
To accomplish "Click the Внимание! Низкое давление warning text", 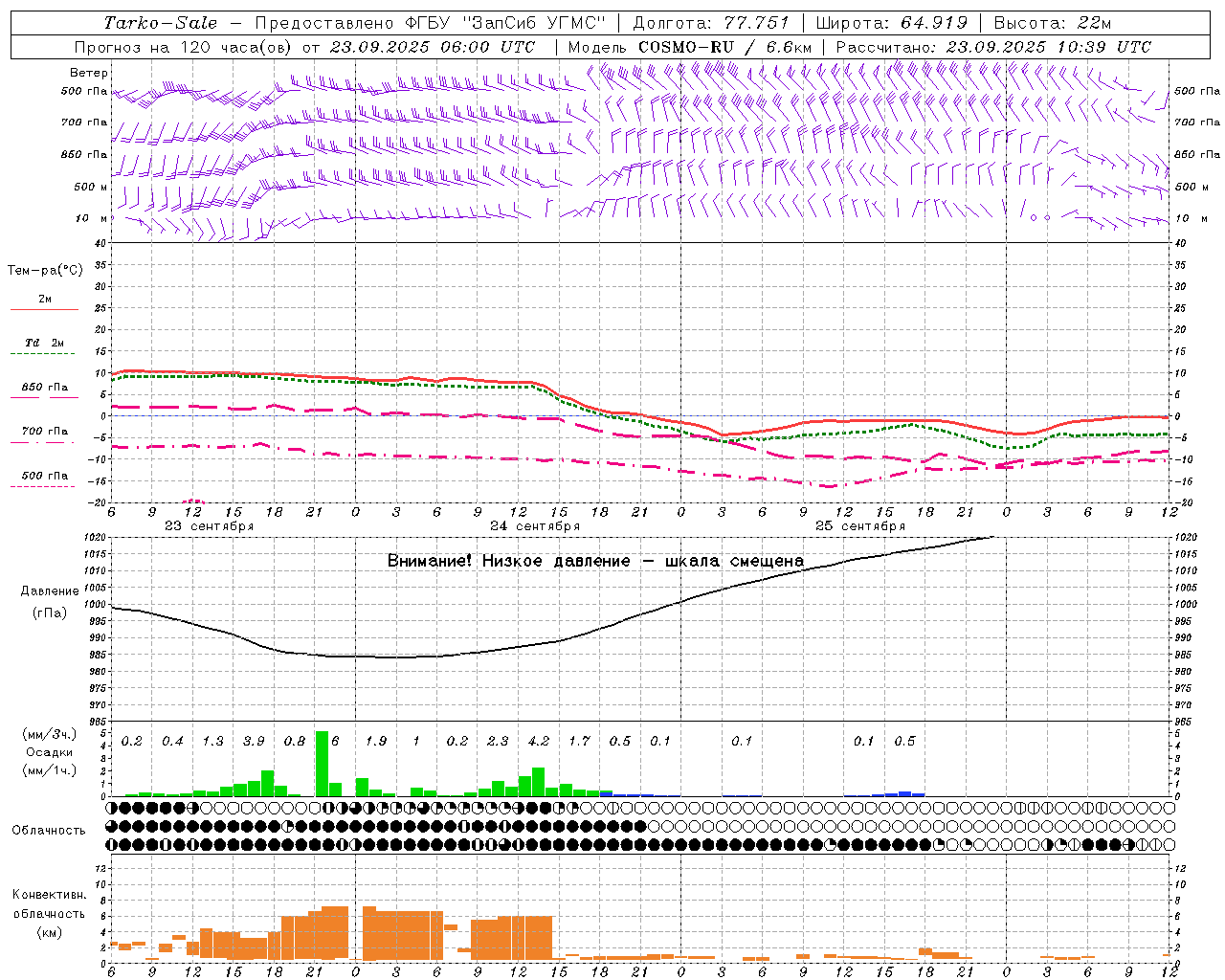I will (x=595, y=561).
